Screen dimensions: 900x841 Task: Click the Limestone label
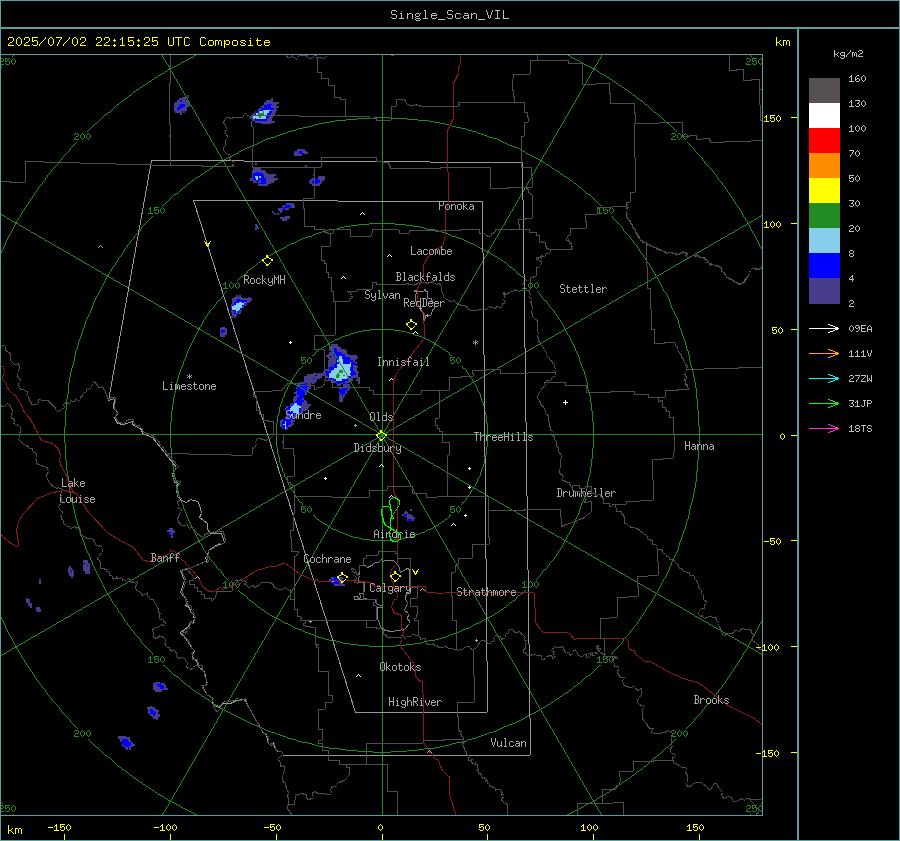[189, 386]
